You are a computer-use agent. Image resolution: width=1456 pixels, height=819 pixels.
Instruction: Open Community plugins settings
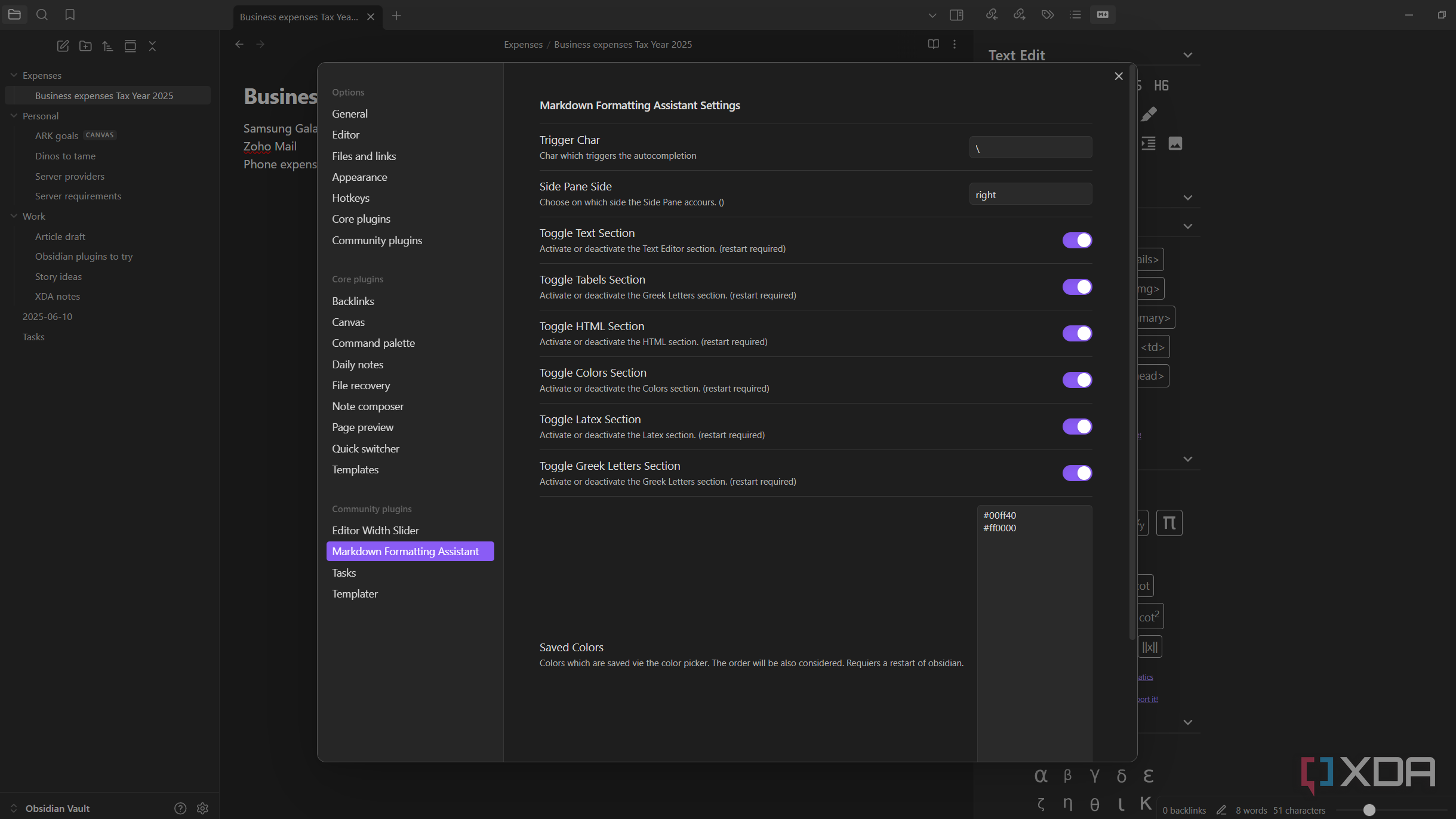point(377,240)
